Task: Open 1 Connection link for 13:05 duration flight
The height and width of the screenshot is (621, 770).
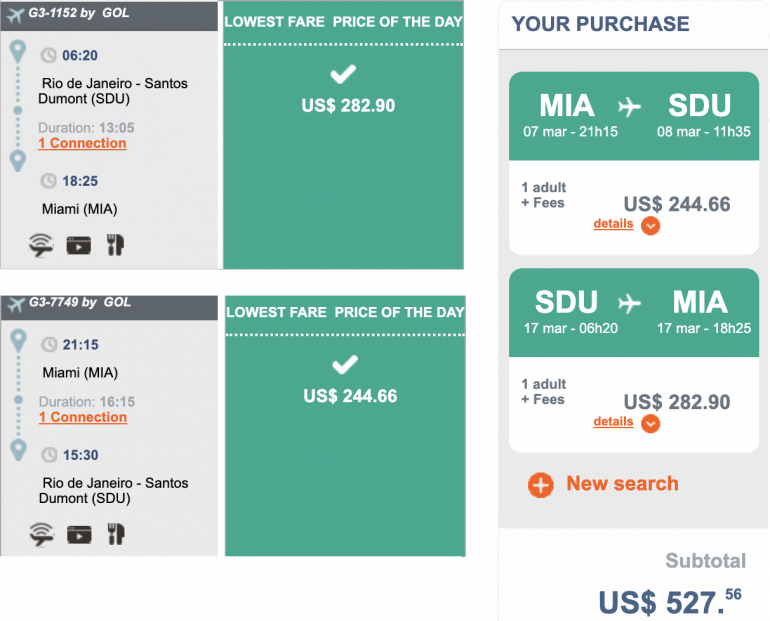Action: click(x=82, y=143)
